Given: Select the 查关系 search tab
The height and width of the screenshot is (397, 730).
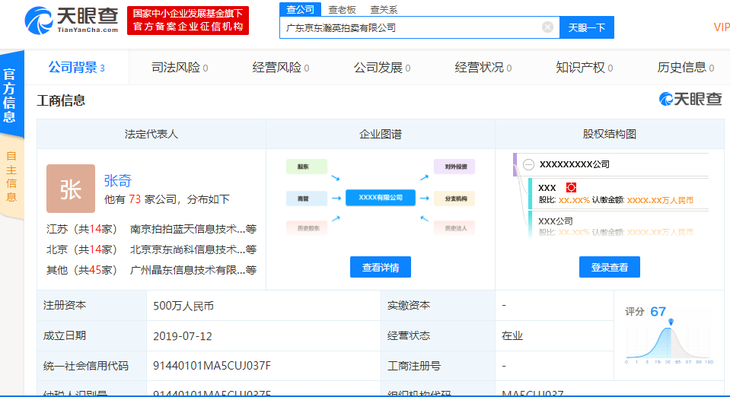Looking at the screenshot, I should pos(384,9).
